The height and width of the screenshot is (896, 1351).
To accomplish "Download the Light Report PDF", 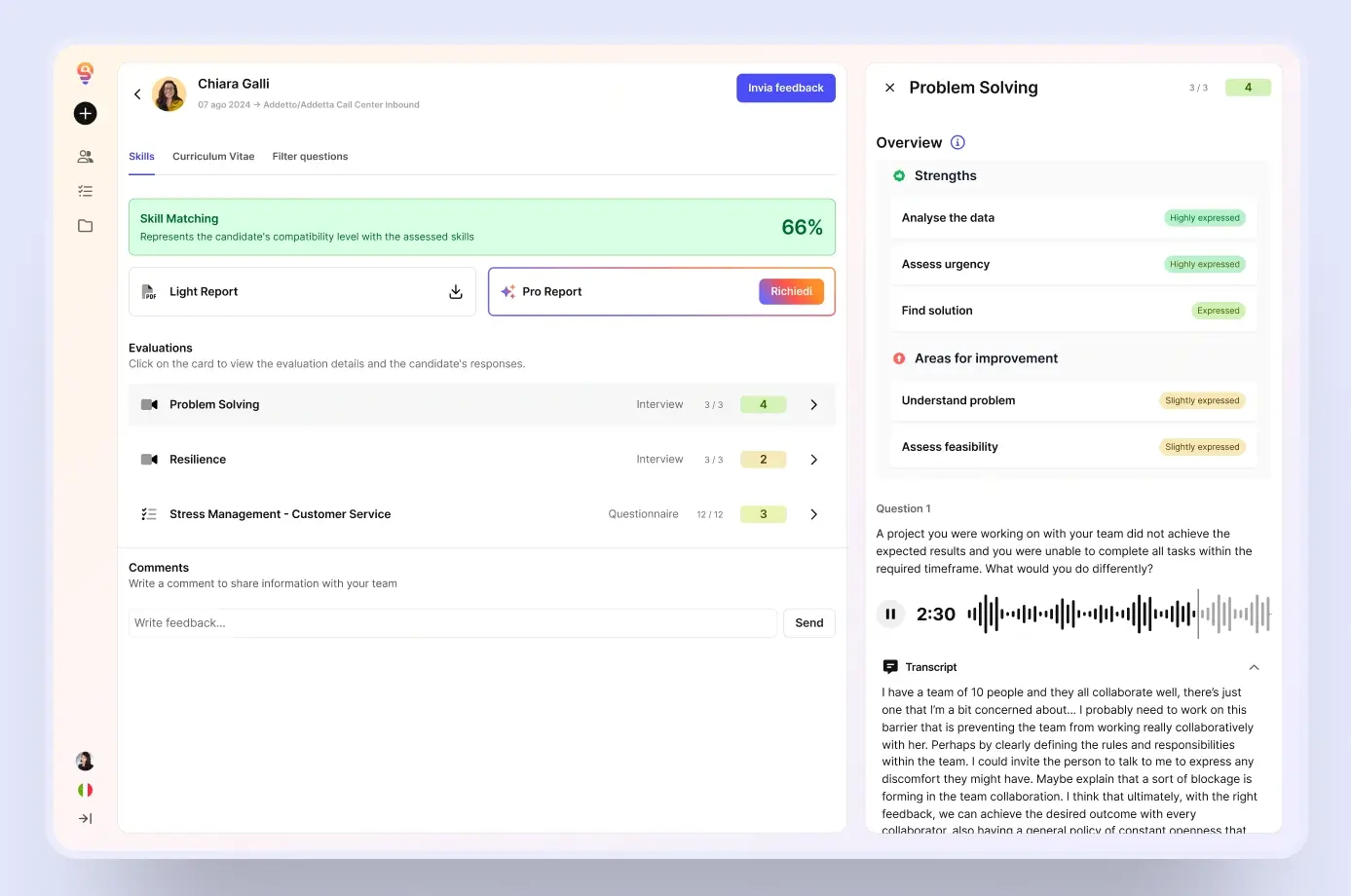I will pyautogui.click(x=455, y=291).
